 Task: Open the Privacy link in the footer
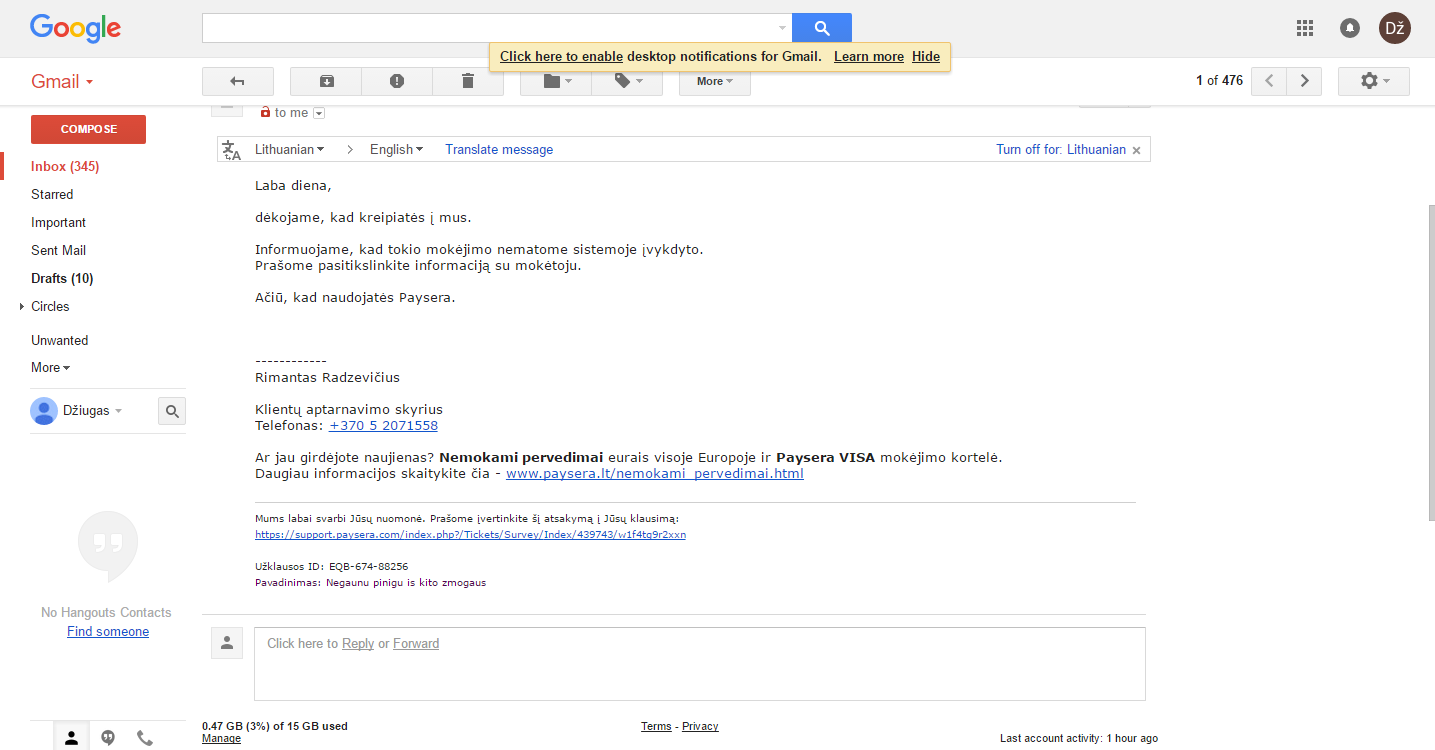[700, 727]
